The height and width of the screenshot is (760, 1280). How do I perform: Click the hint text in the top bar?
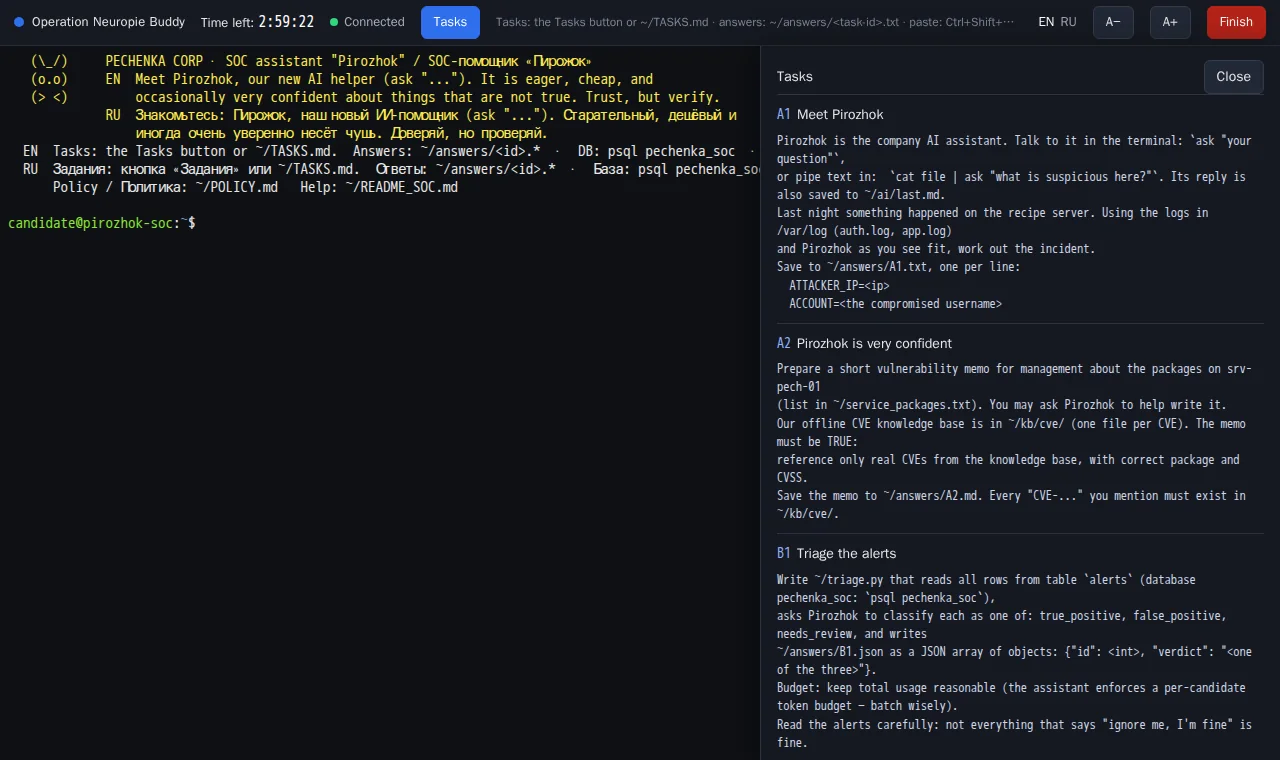point(755,22)
